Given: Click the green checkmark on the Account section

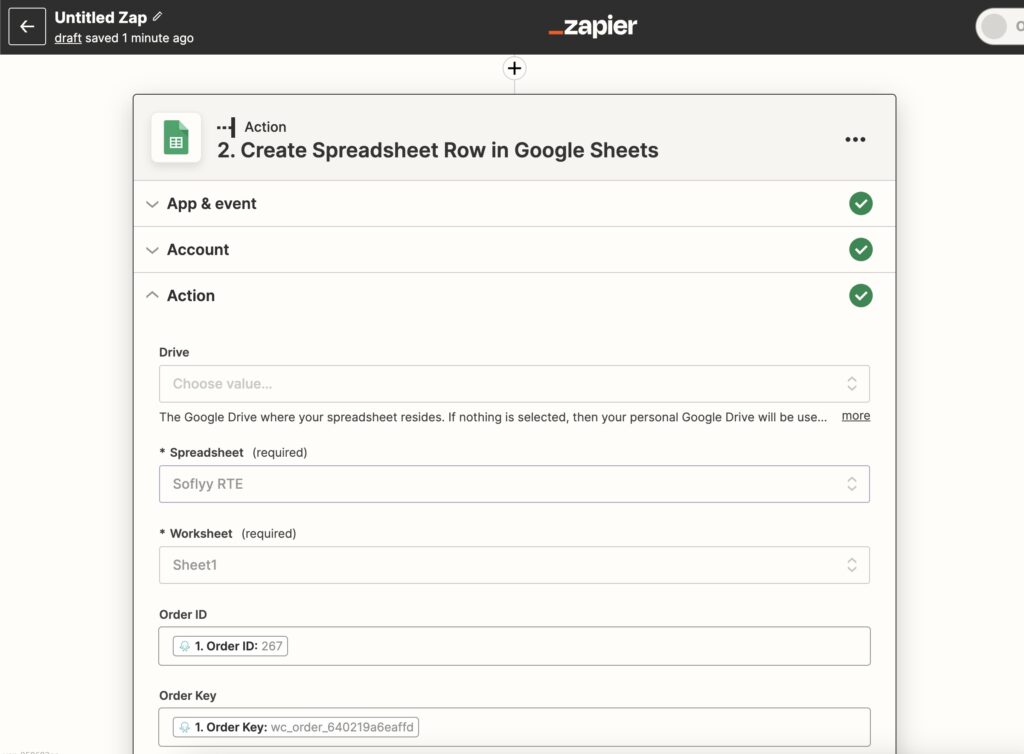Looking at the screenshot, I should (861, 249).
